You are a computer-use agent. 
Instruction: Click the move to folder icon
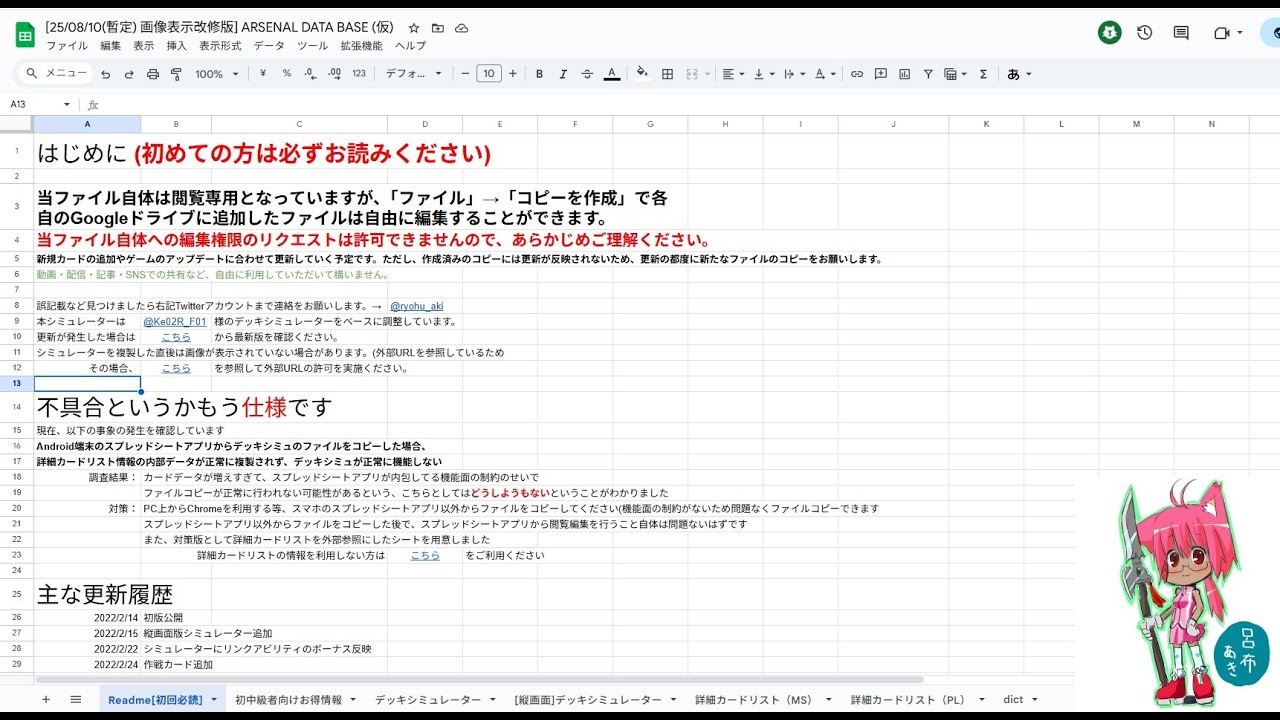click(438, 28)
